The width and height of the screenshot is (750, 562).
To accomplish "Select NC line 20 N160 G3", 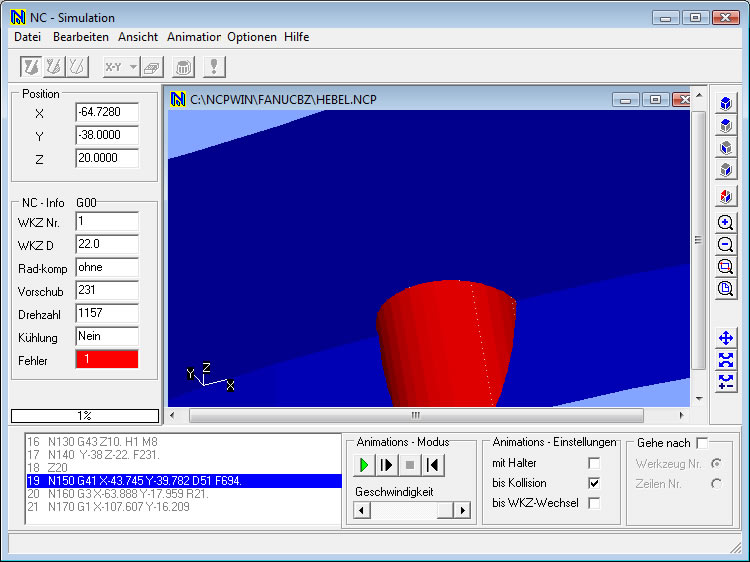I will coord(184,494).
